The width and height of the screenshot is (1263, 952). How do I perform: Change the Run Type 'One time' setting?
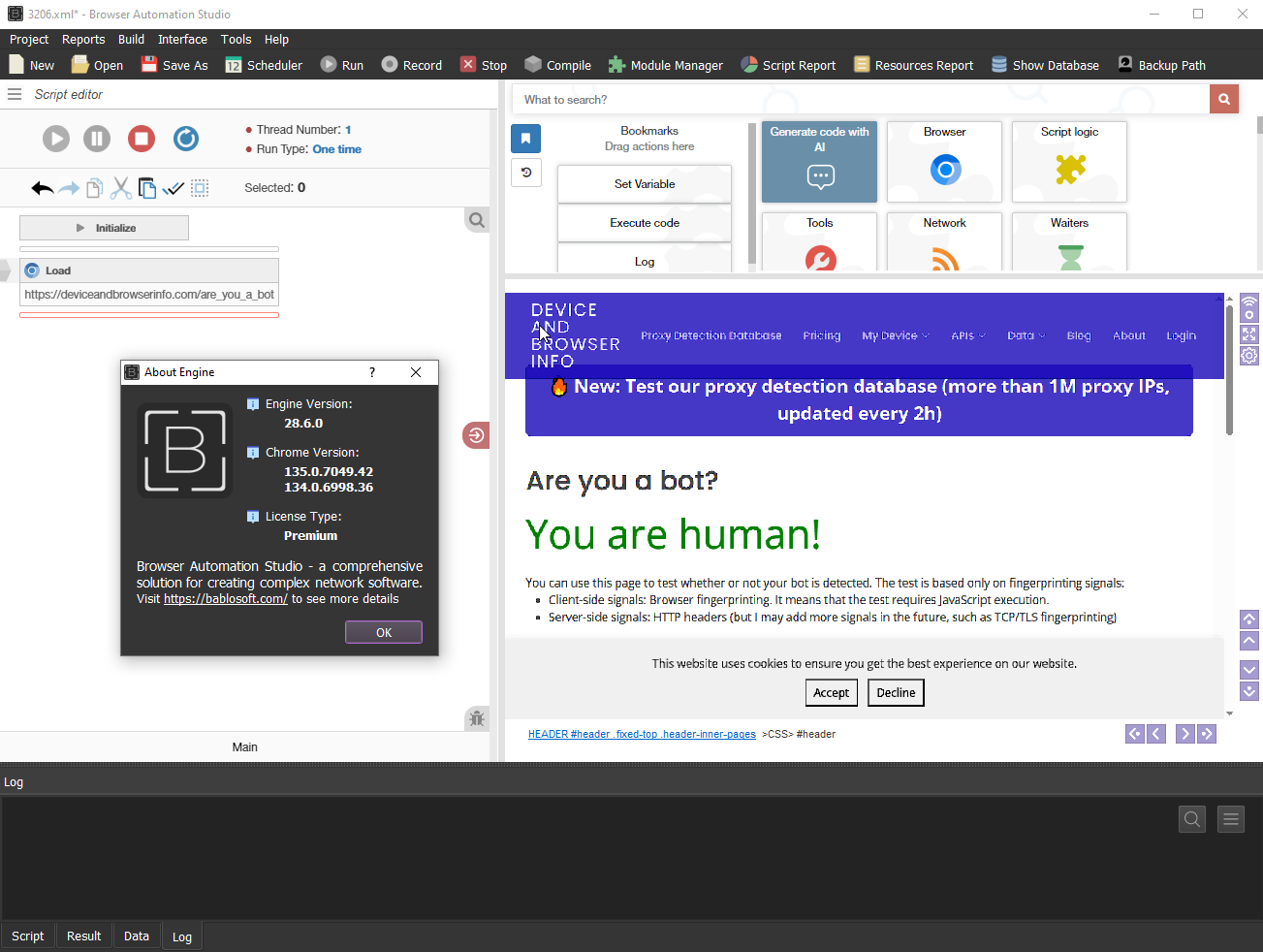point(336,149)
